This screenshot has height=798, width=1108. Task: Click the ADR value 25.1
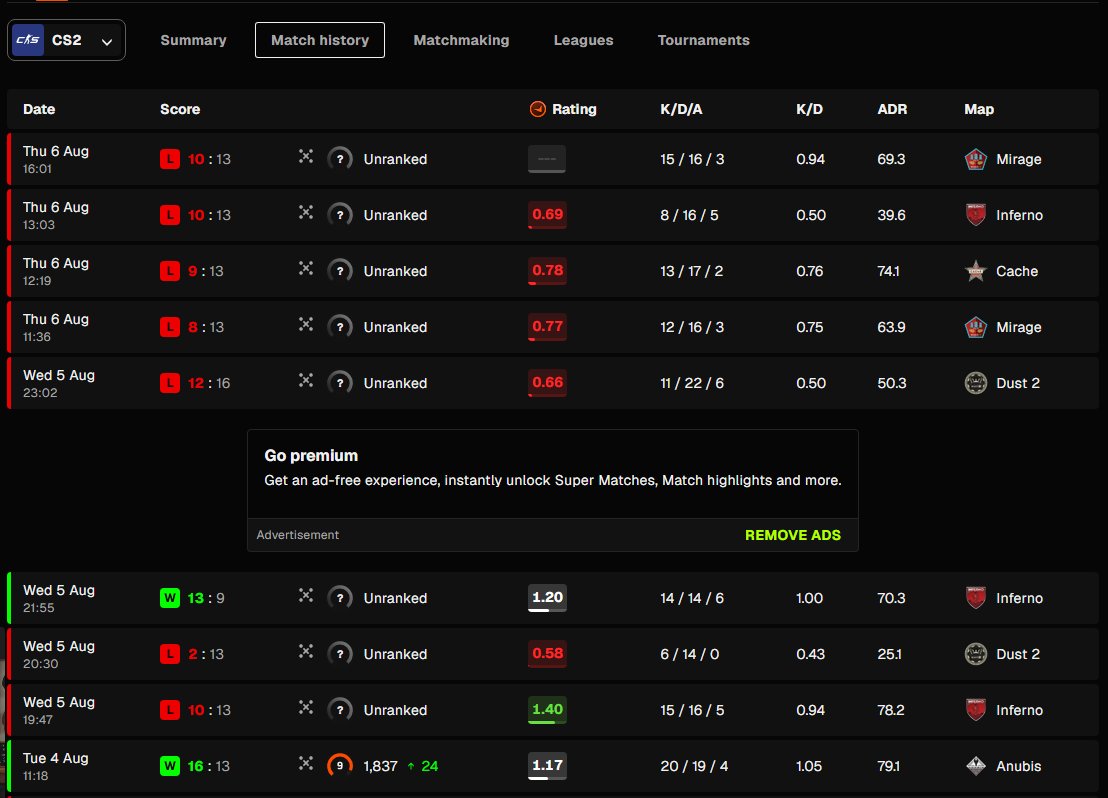click(x=889, y=654)
